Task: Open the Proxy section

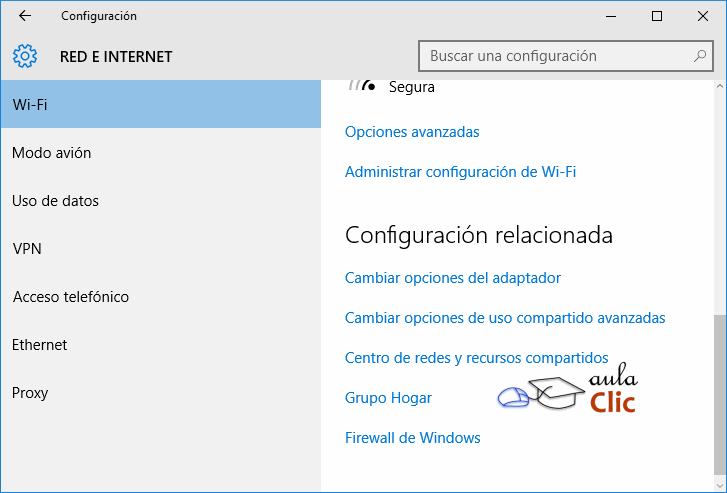Action: [30, 393]
